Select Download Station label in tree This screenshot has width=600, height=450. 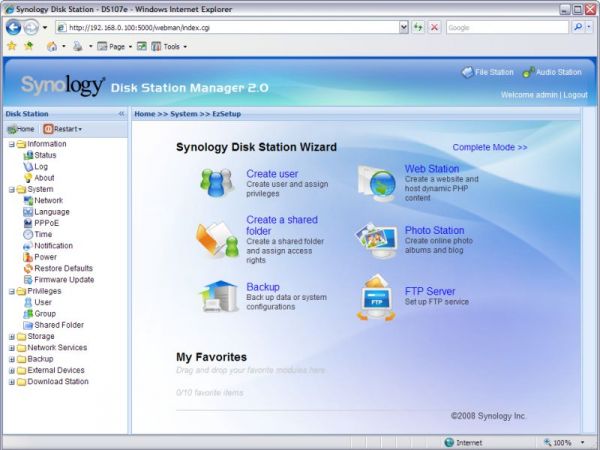[x=58, y=382]
